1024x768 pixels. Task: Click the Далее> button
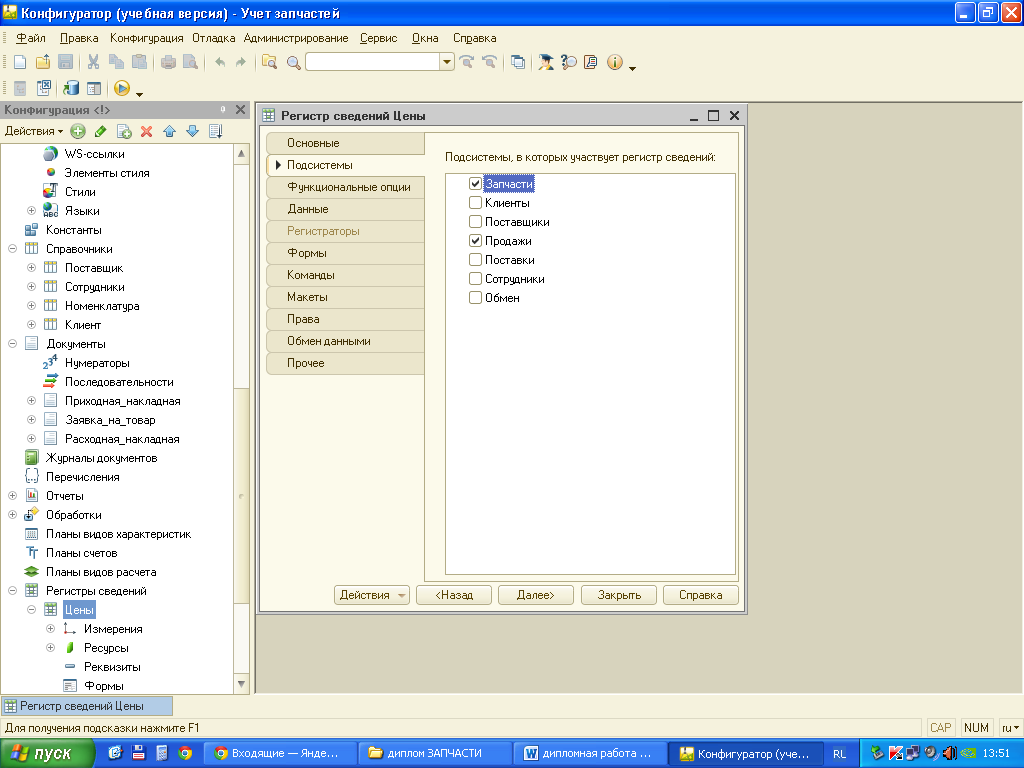(x=536, y=595)
